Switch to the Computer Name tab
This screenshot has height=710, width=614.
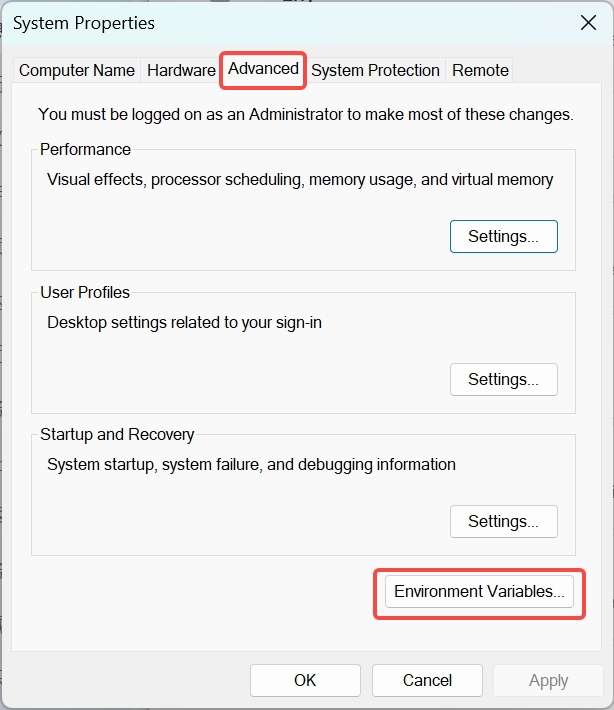tap(77, 71)
